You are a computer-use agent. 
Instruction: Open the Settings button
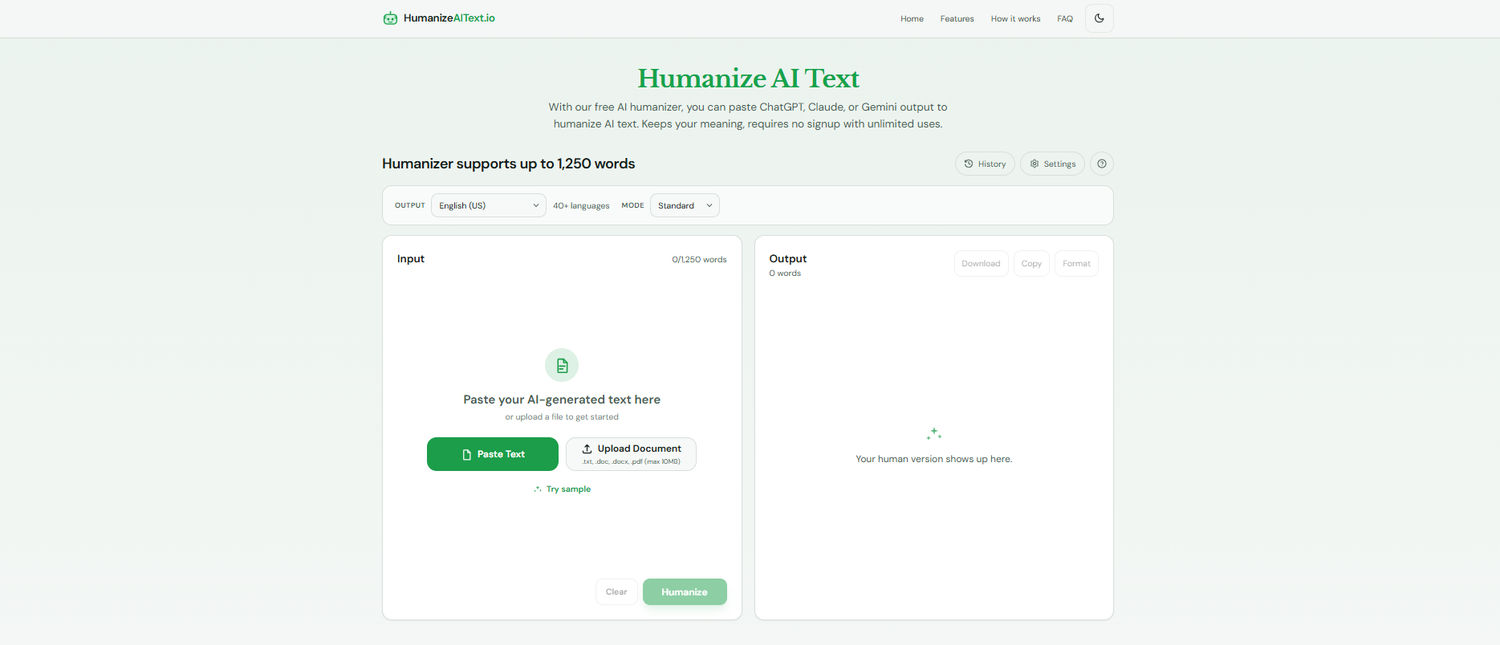click(1052, 164)
